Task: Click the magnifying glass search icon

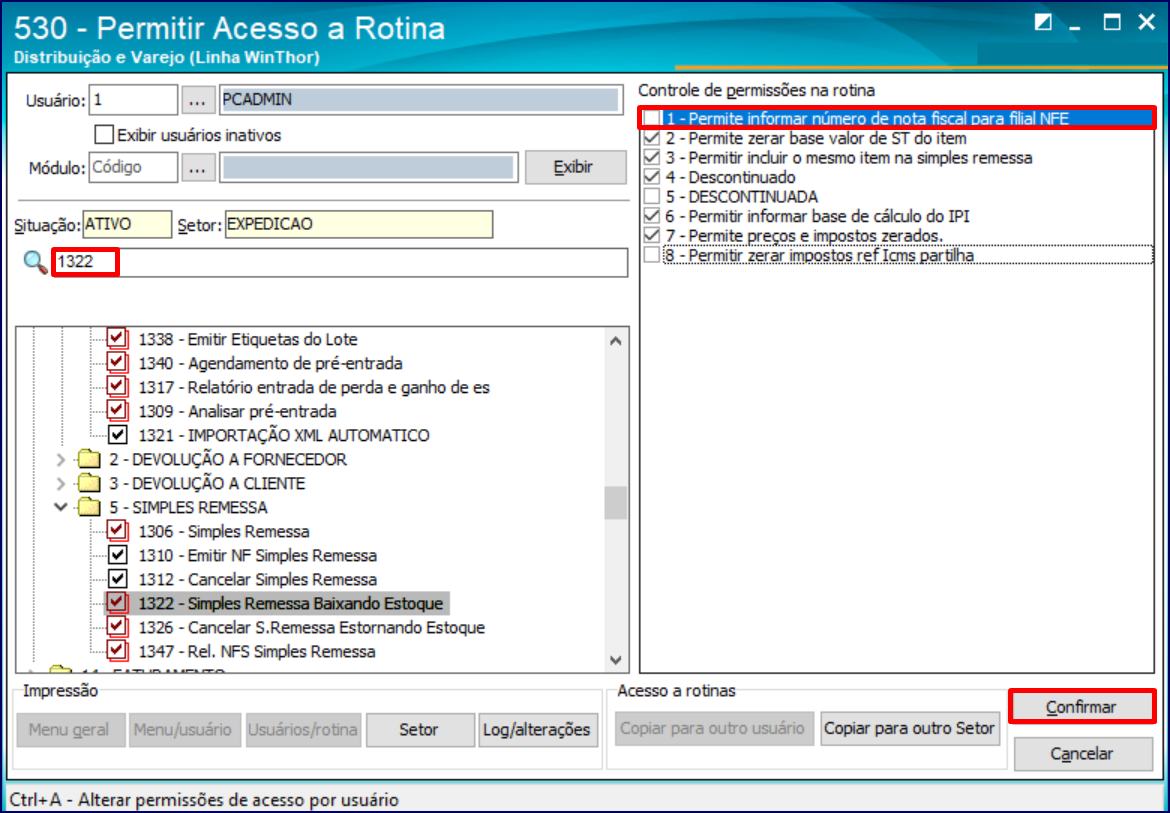Action: pos(35,263)
